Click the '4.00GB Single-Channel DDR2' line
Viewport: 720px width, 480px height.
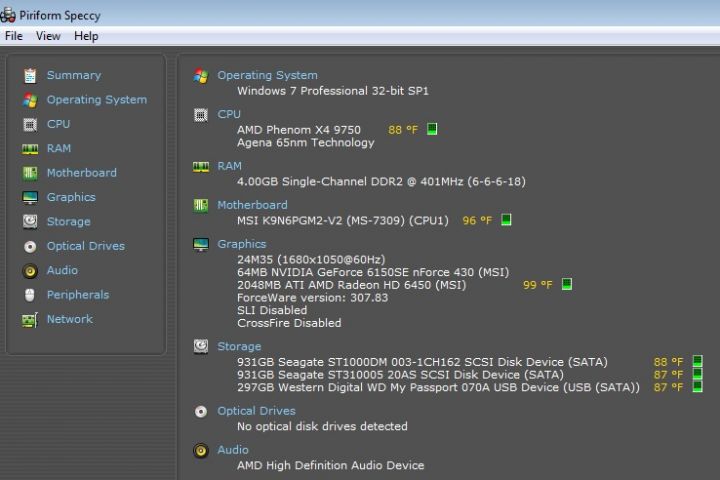tap(382, 181)
